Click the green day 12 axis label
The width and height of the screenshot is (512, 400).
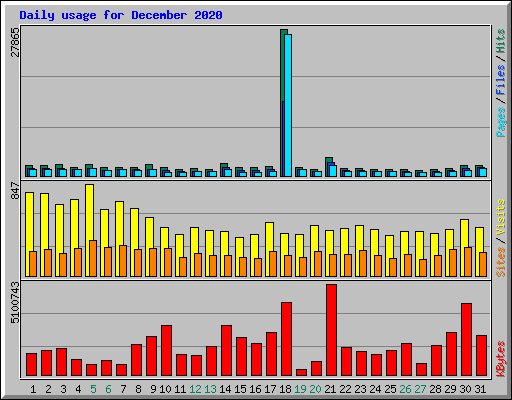(195, 389)
